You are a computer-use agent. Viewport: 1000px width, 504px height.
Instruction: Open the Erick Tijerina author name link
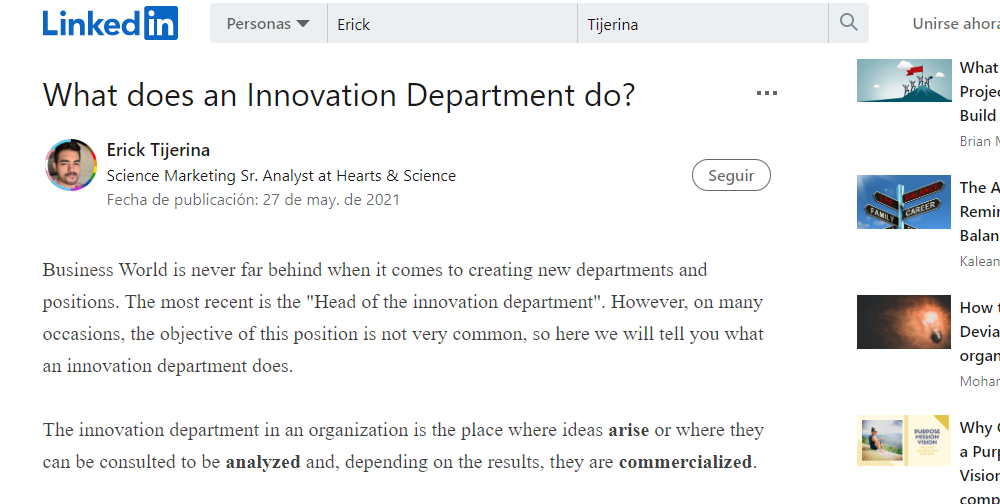[x=158, y=150]
